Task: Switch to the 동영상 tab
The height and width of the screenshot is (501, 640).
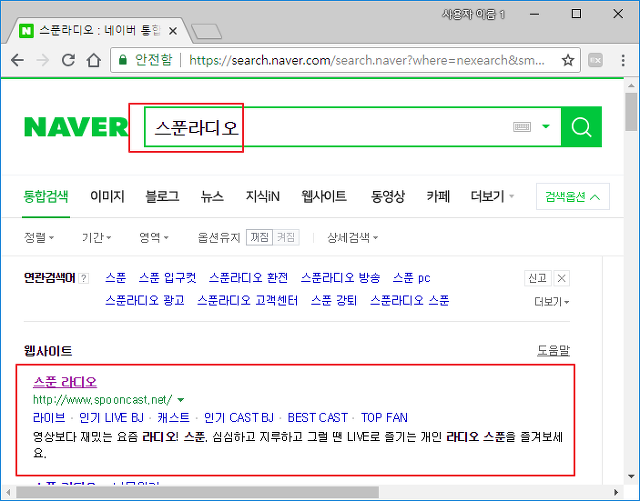Action: [x=387, y=196]
